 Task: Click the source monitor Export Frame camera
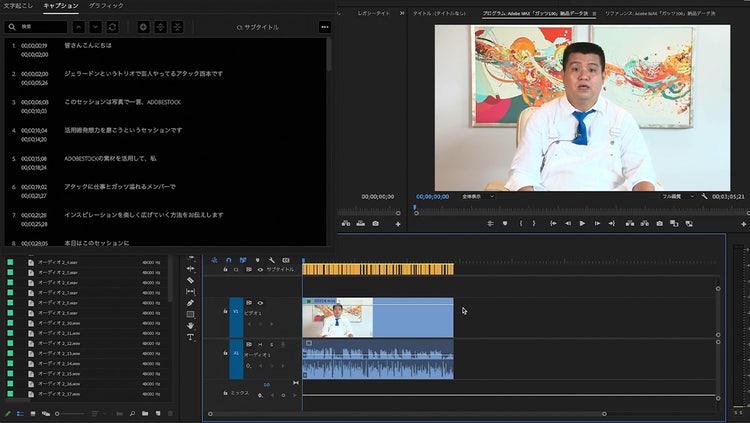[x=375, y=223]
